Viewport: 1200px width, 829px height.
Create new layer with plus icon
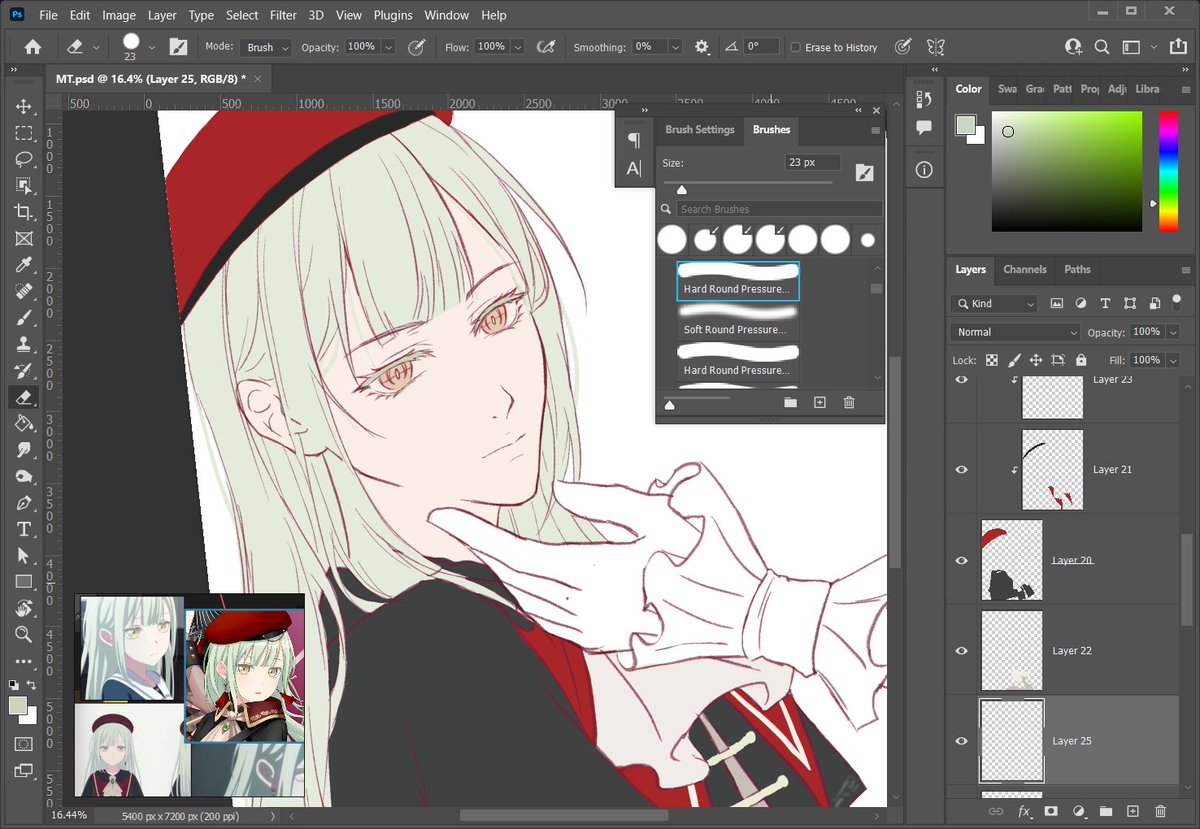pos(1133,811)
